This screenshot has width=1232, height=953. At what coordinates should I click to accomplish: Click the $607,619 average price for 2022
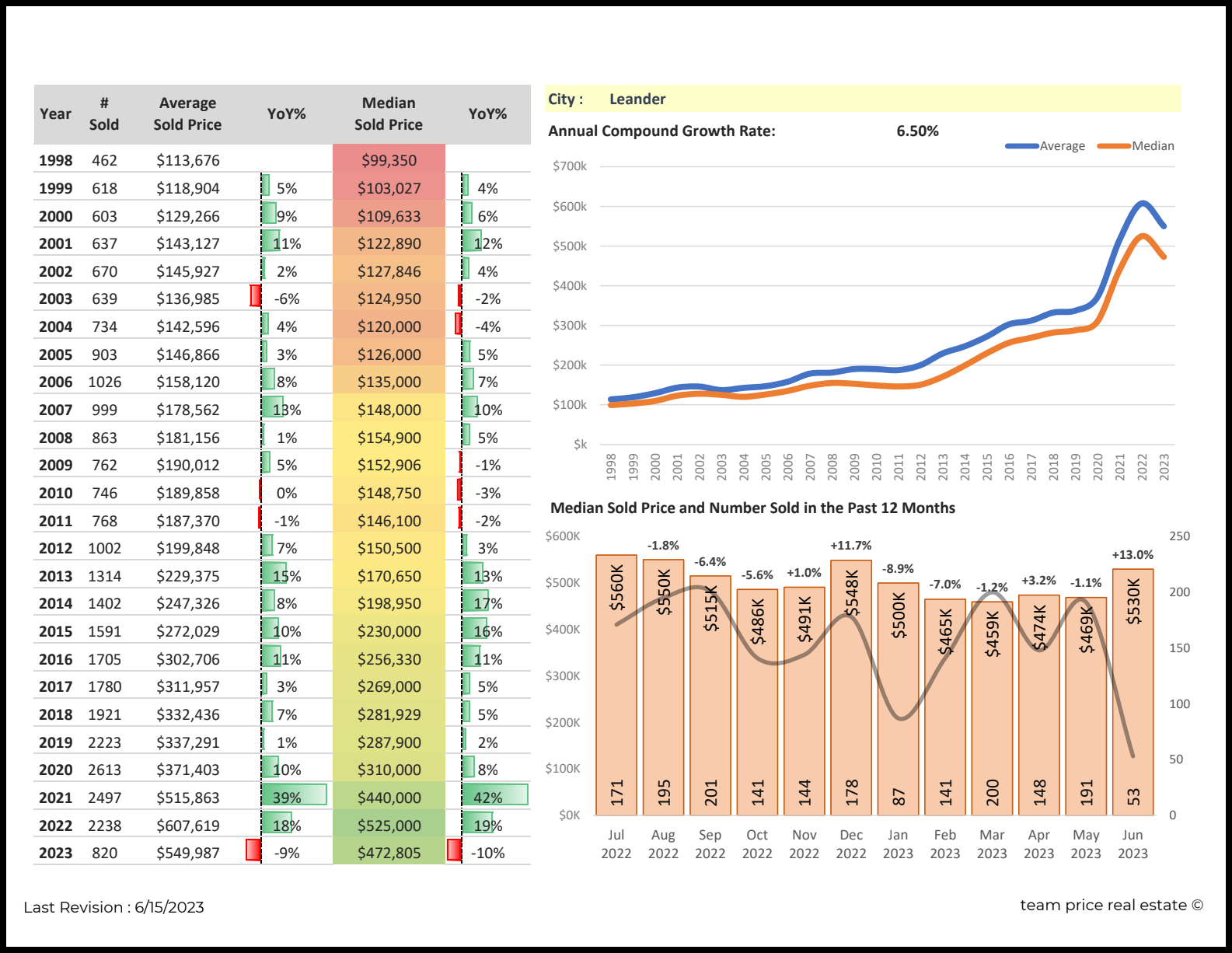[x=188, y=826]
